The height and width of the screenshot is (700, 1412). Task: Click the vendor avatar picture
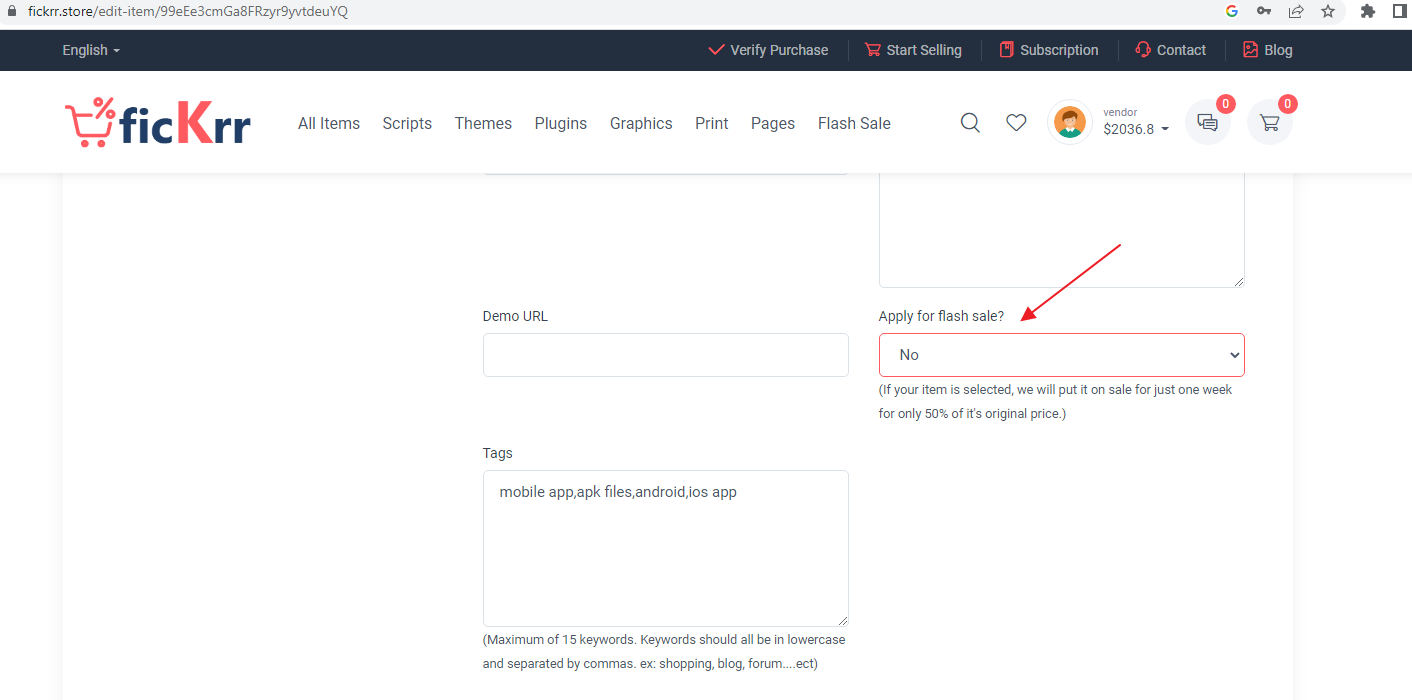pos(1070,122)
